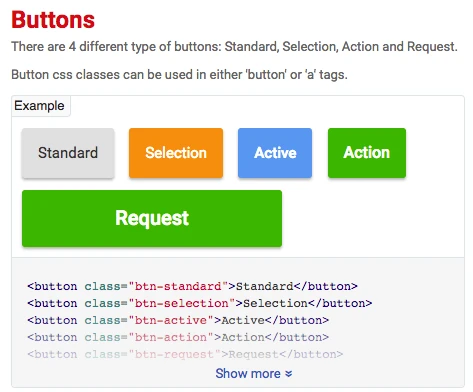
Task: Click the sentence about button css classes
Action: click(x=179, y=74)
